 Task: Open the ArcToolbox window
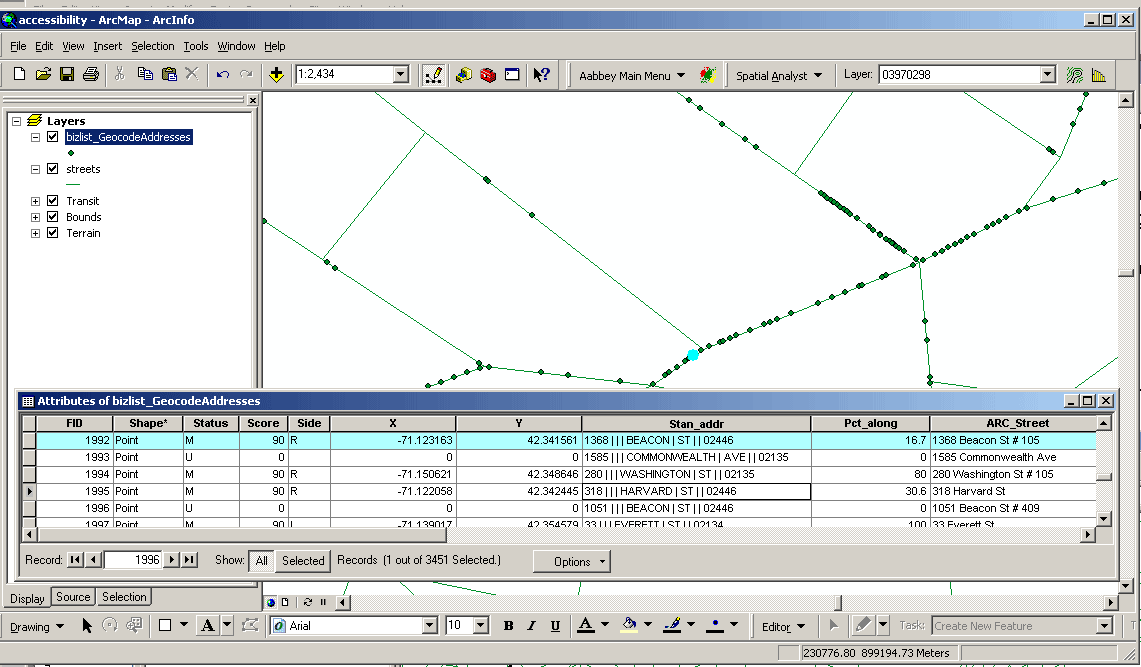pos(488,74)
